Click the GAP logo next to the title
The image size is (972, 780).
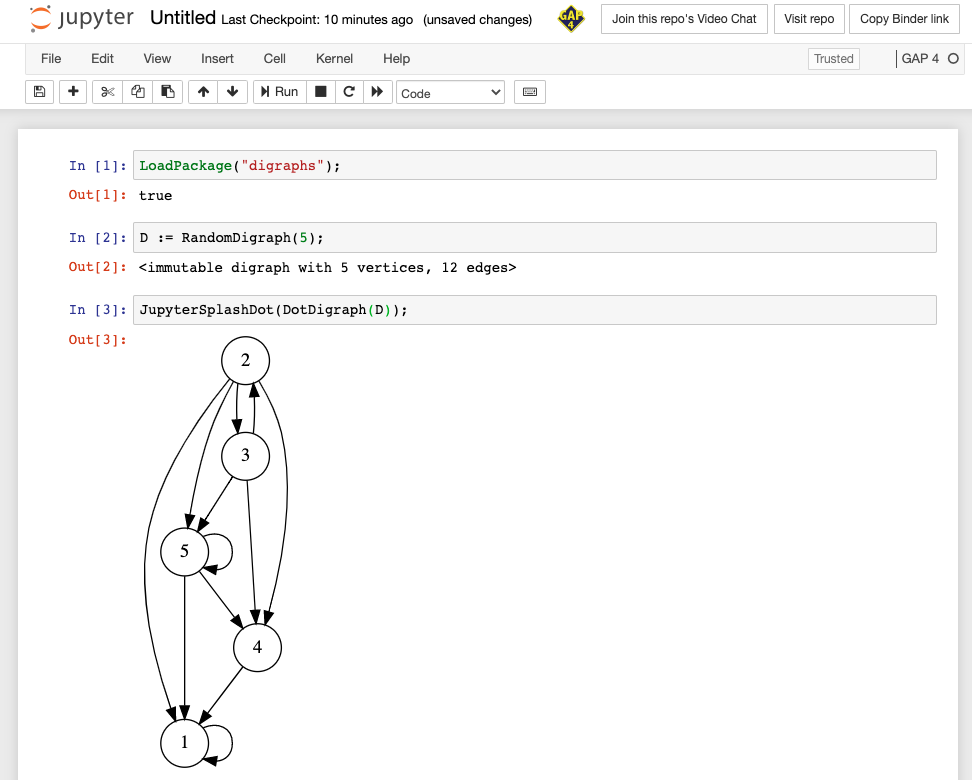571,19
